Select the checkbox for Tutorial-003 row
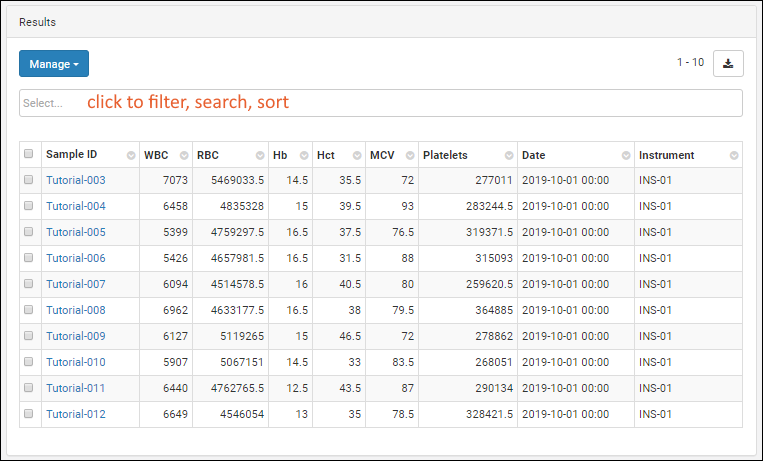This screenshot has width=763, height=461. click(29, 180)
